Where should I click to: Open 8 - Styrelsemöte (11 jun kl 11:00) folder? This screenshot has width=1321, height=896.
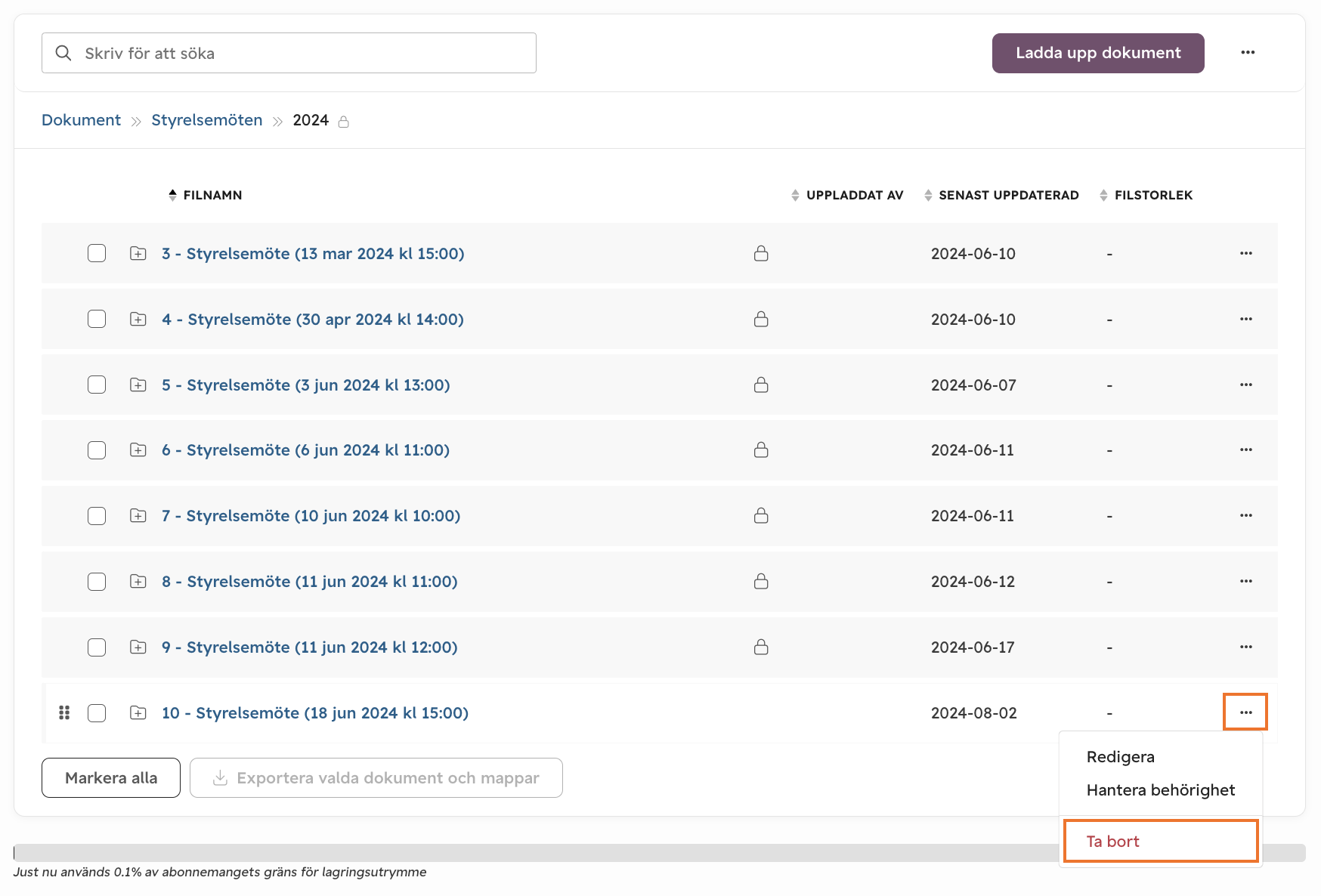pyautogui.click(x=310, y=582)
